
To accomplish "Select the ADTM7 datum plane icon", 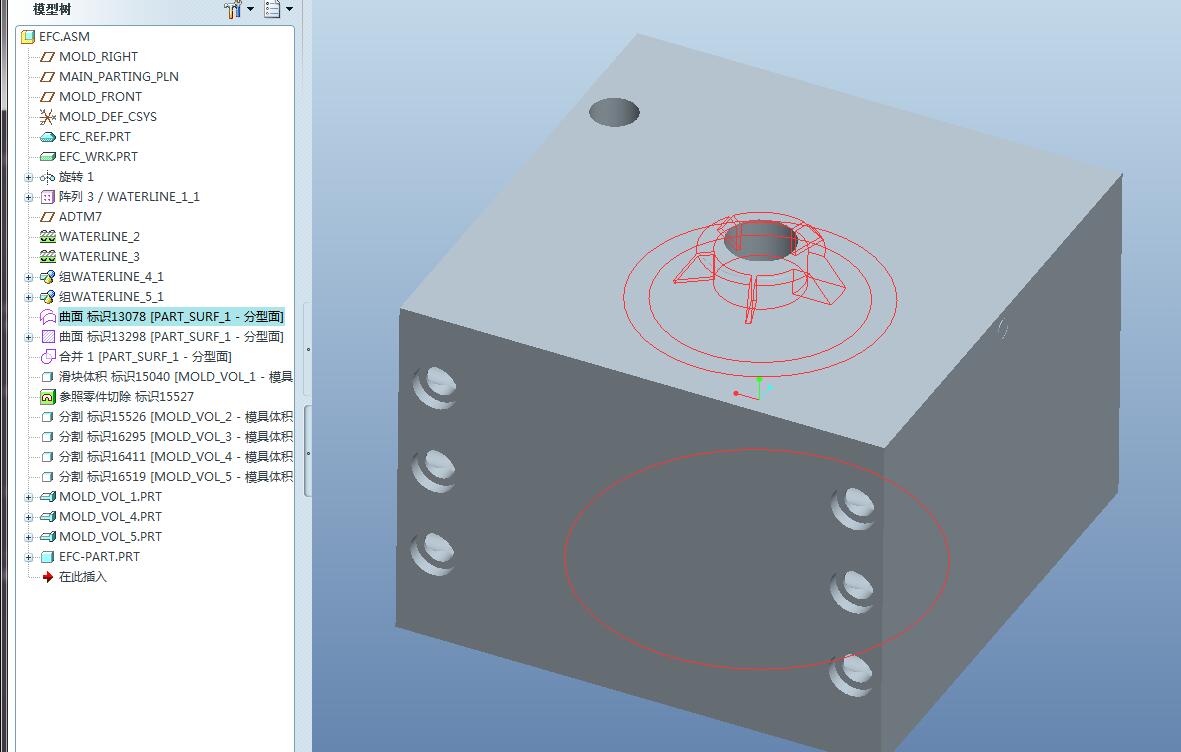I will click(47, 217).
